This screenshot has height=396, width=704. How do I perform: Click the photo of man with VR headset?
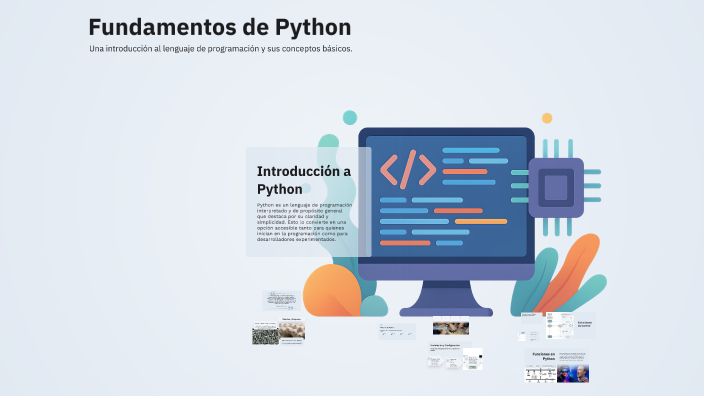[x=573, y=374]
